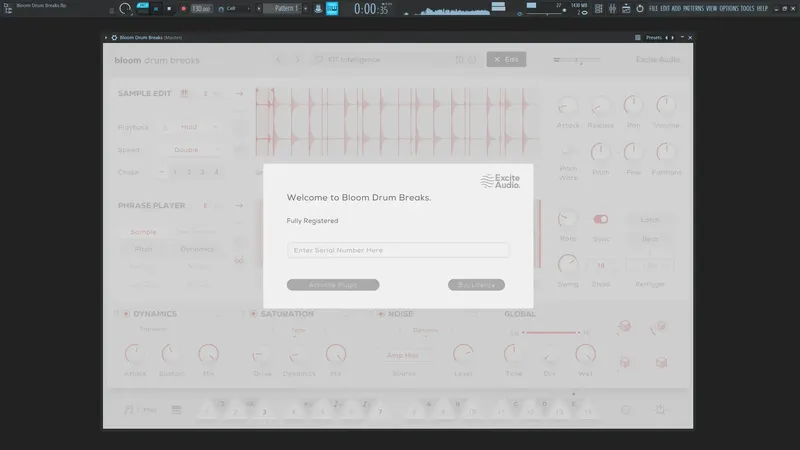Open the HELP menu
This screenshot has width=800, height=450.
click(762, 9)
